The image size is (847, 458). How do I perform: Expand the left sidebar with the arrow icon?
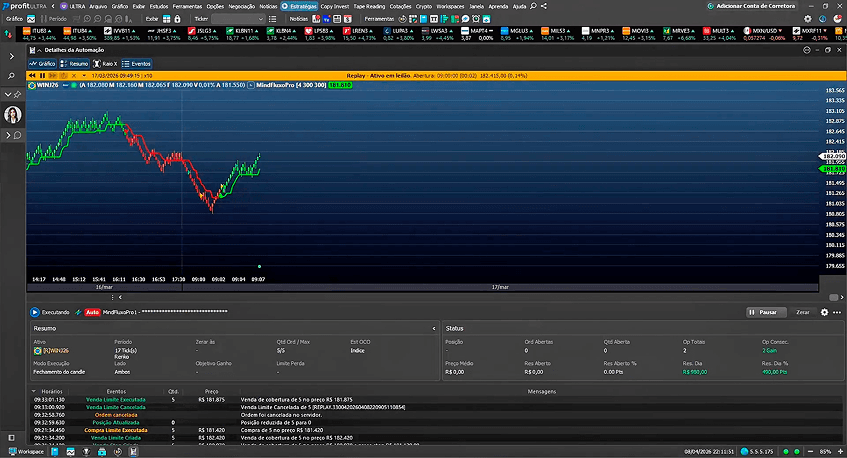click(x=12, y=56)
